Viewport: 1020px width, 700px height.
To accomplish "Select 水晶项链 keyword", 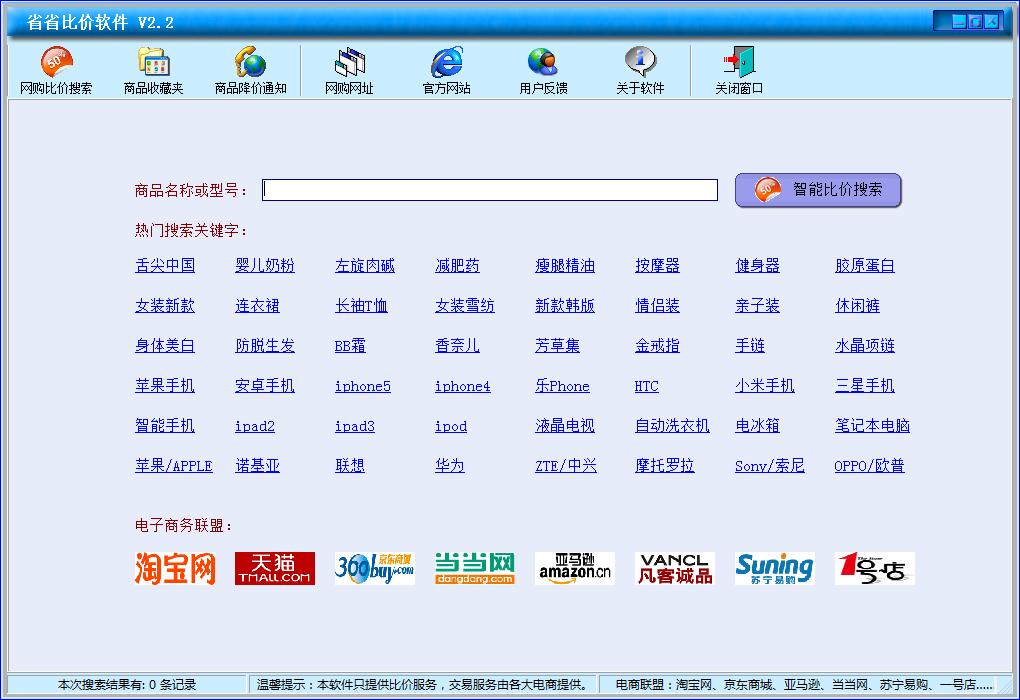I will pyautogui.click(x=865, y=345).
